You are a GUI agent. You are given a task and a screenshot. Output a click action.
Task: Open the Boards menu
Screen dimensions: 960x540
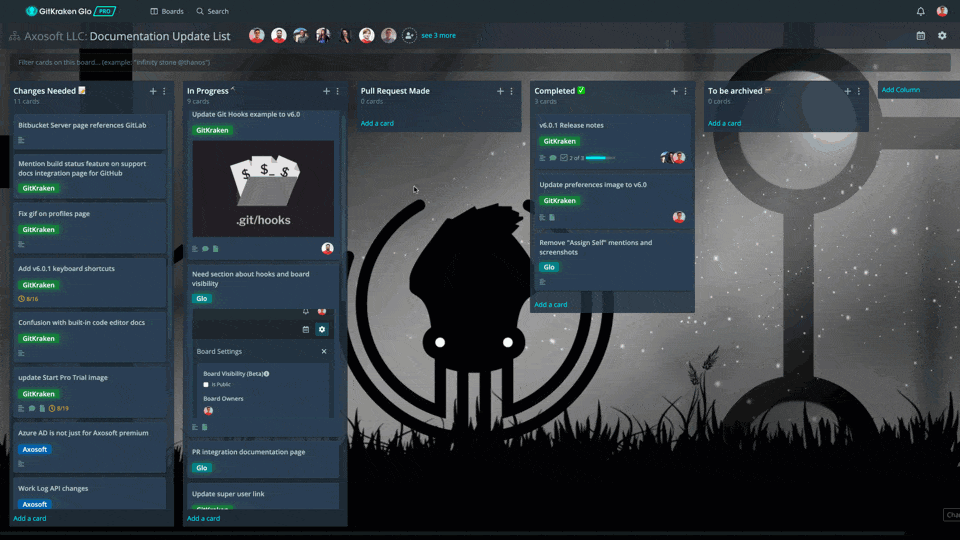(x=167, y=11)
